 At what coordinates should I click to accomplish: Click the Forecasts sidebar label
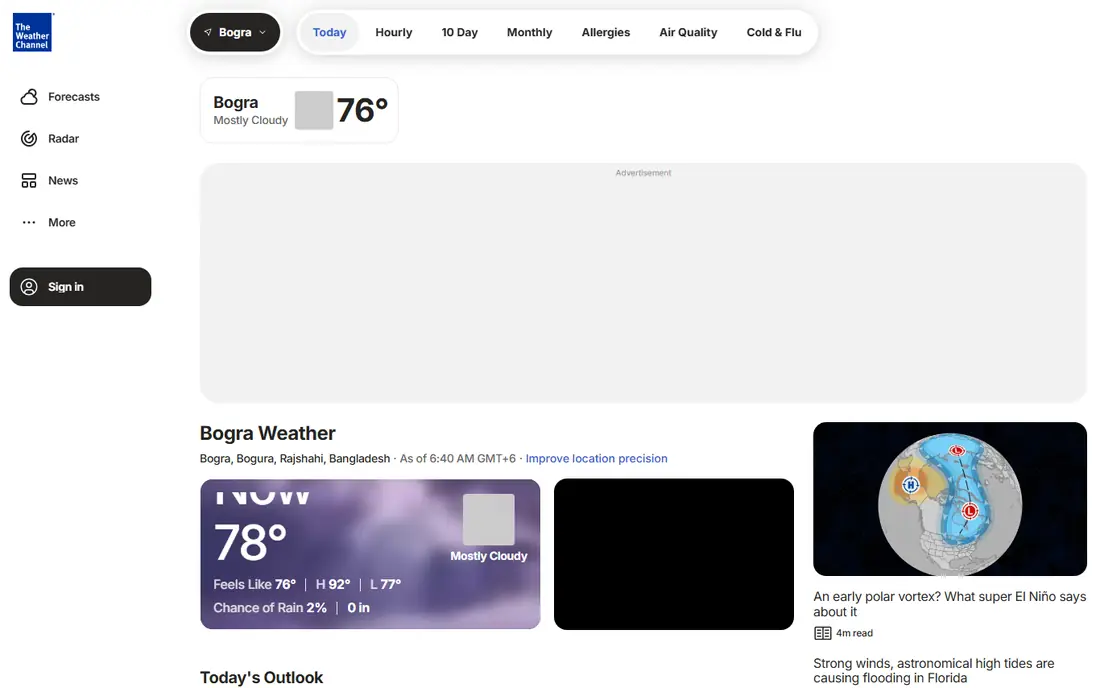tap(74, 97)
